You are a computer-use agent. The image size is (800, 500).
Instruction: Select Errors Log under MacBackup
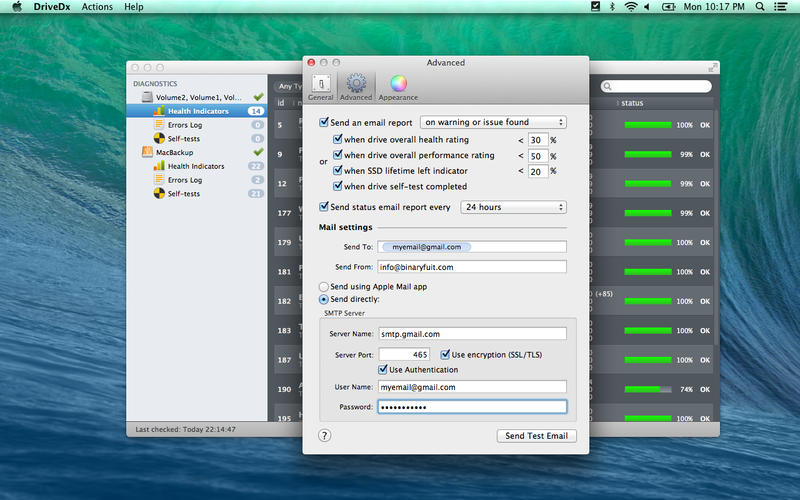coord(197,180)
